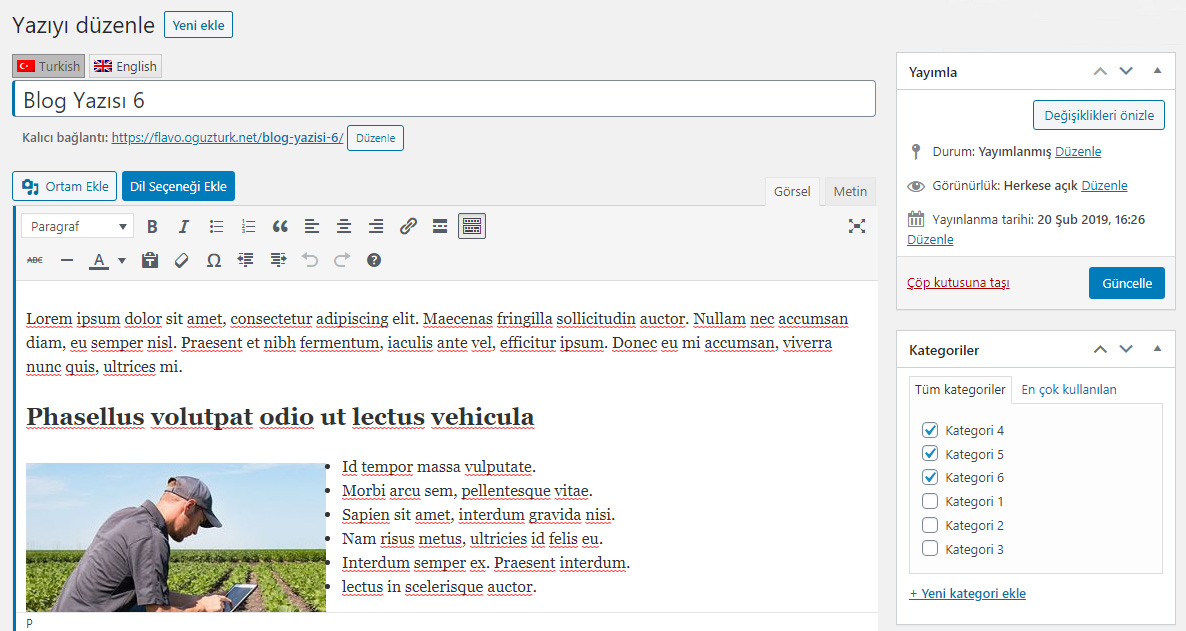Insert a numbered list
This screenshot has width=1186, height=631.
point(248,226)
